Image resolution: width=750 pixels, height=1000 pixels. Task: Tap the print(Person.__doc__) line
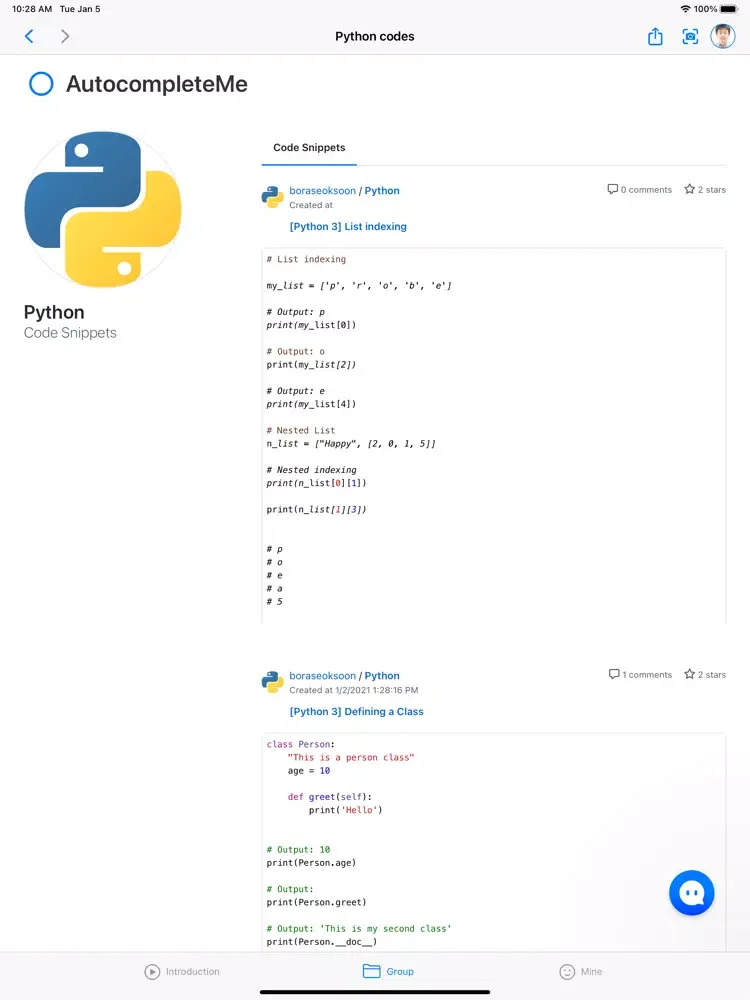(x=322, y=941)
